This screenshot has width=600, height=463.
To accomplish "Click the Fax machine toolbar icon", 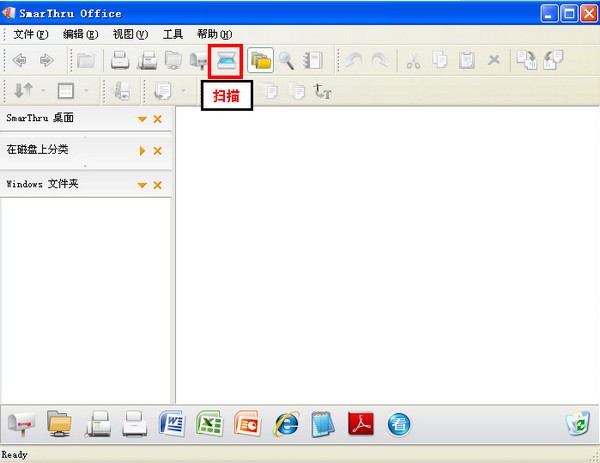I will coord(147,60).
